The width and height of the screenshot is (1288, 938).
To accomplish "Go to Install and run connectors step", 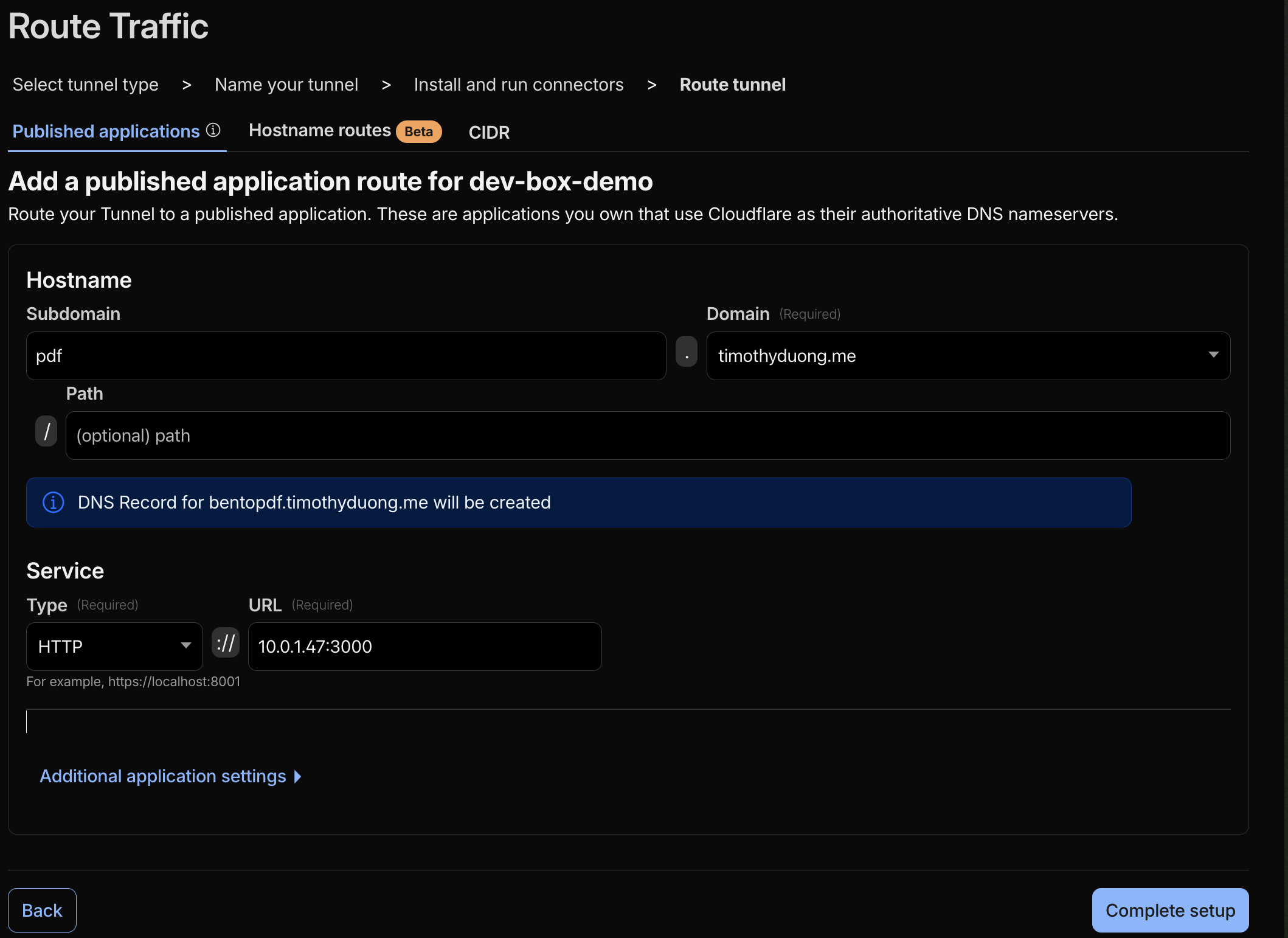I will point(519,85).
